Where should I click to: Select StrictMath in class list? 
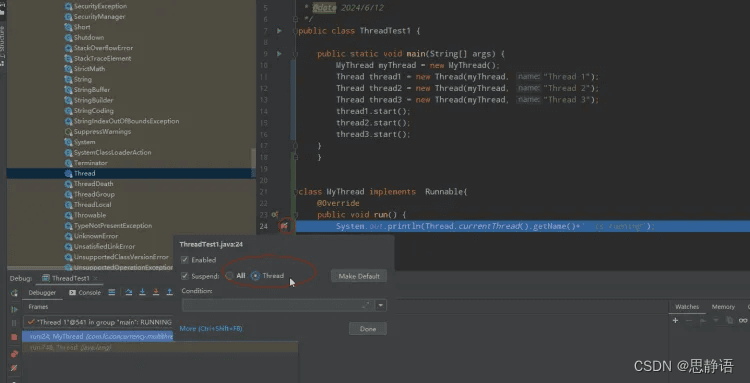click(x=89, y=69)
